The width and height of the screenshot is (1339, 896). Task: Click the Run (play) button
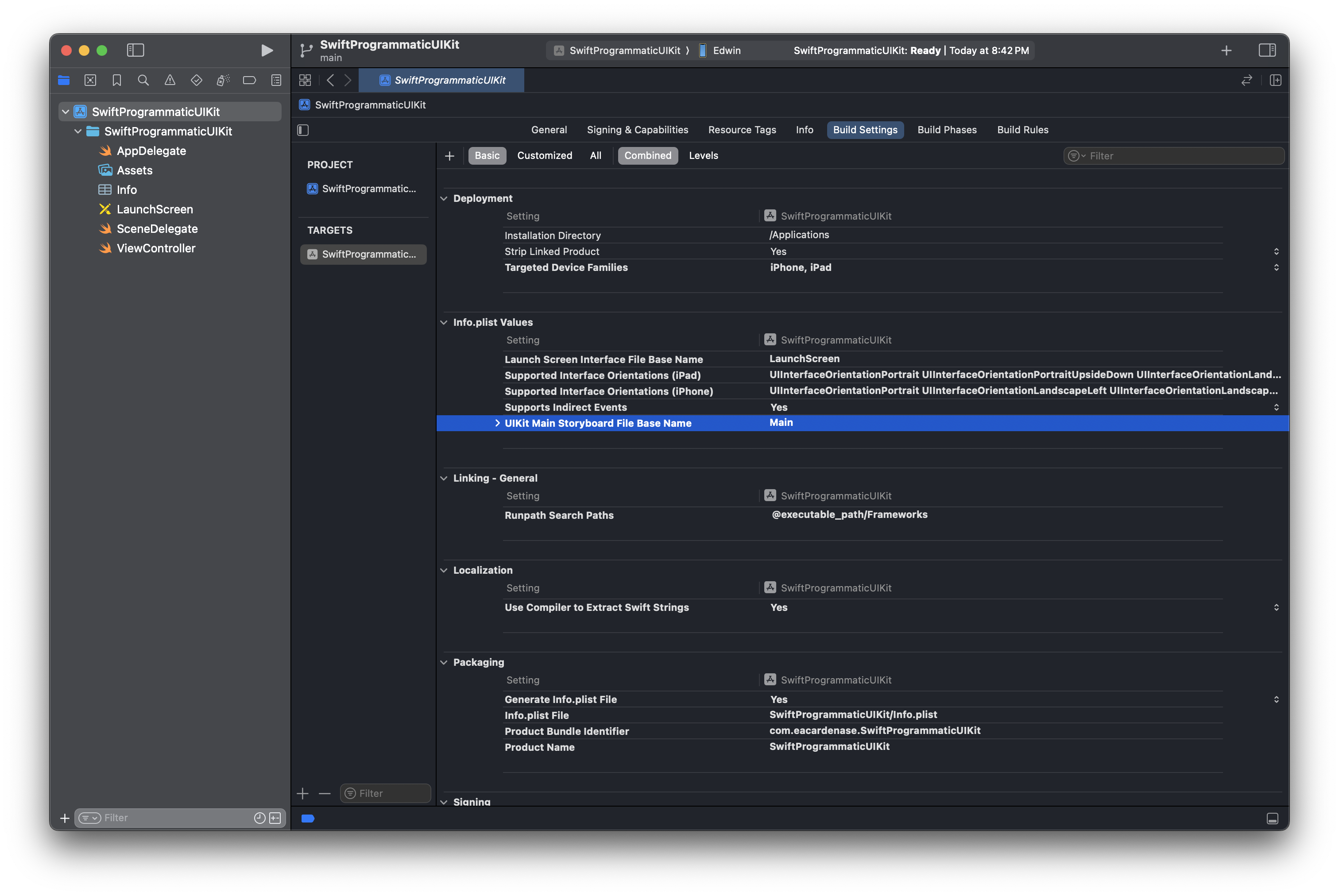coord(266,50)
